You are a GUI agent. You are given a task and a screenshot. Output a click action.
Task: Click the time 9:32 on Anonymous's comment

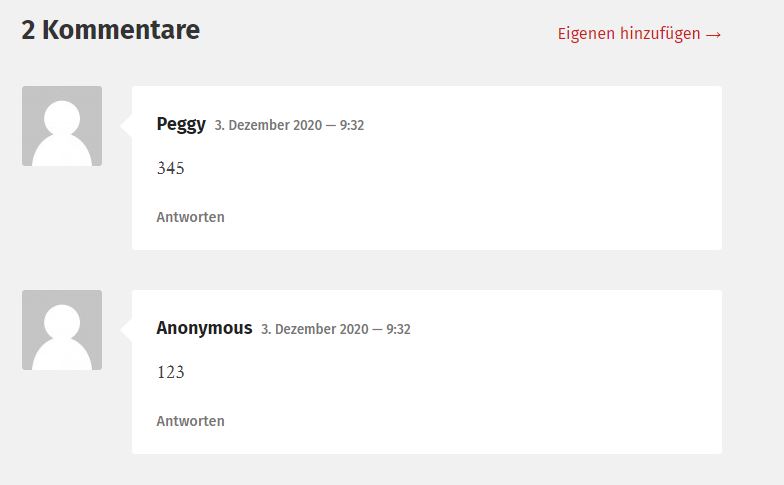pos(398,329)
